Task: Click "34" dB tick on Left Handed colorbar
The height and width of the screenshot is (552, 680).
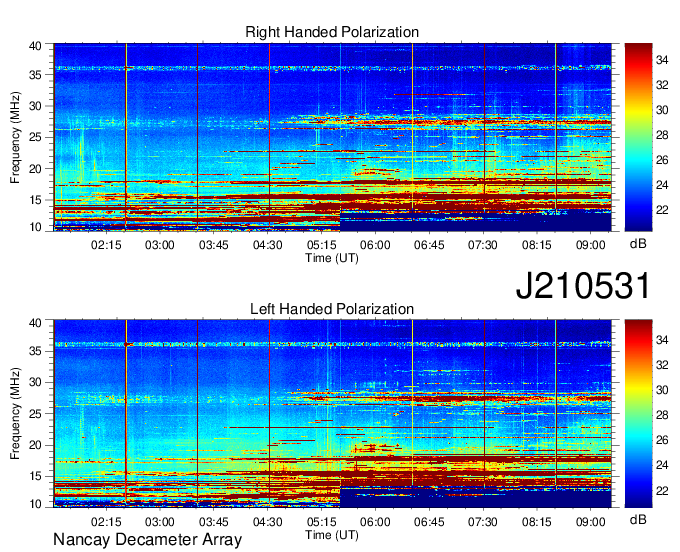Action: click(x=662, y=340)
